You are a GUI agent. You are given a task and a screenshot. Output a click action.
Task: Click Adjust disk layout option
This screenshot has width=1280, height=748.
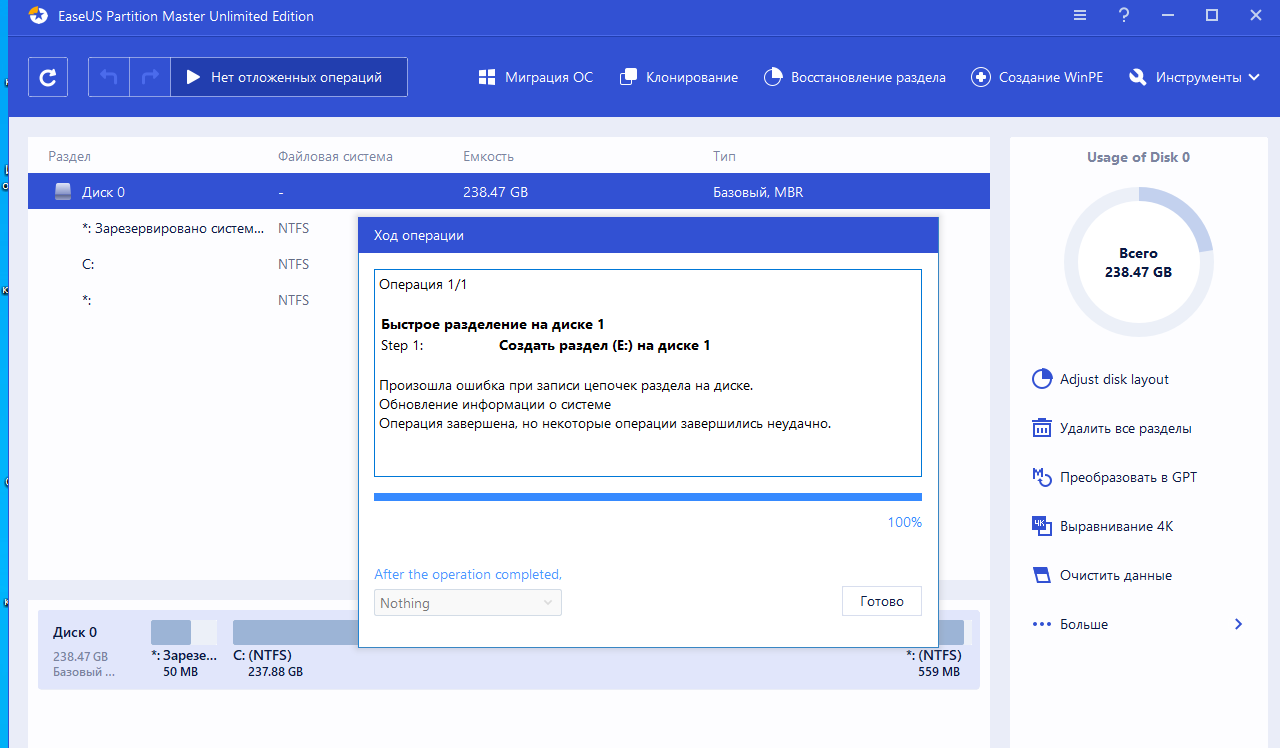[x=1100, y=379]
